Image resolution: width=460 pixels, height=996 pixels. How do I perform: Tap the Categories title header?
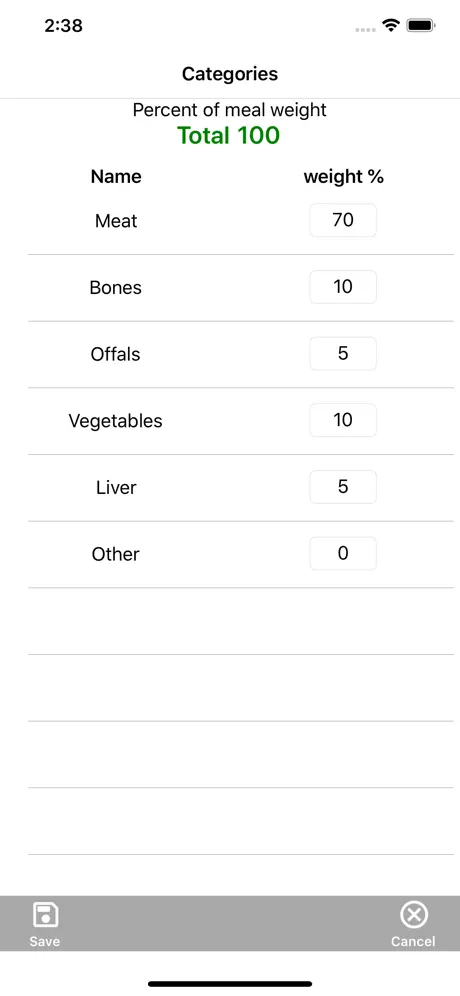point(230,74)
